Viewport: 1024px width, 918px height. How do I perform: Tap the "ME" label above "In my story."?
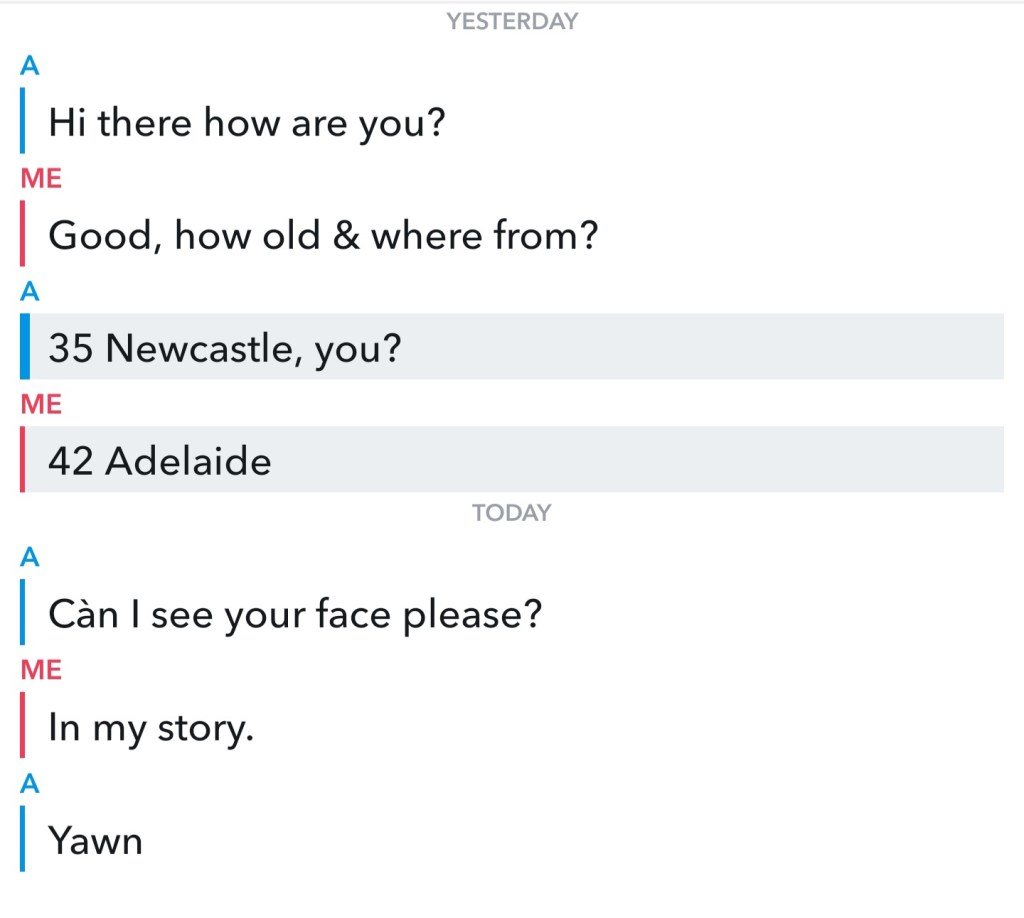click(x=41, y=670)
